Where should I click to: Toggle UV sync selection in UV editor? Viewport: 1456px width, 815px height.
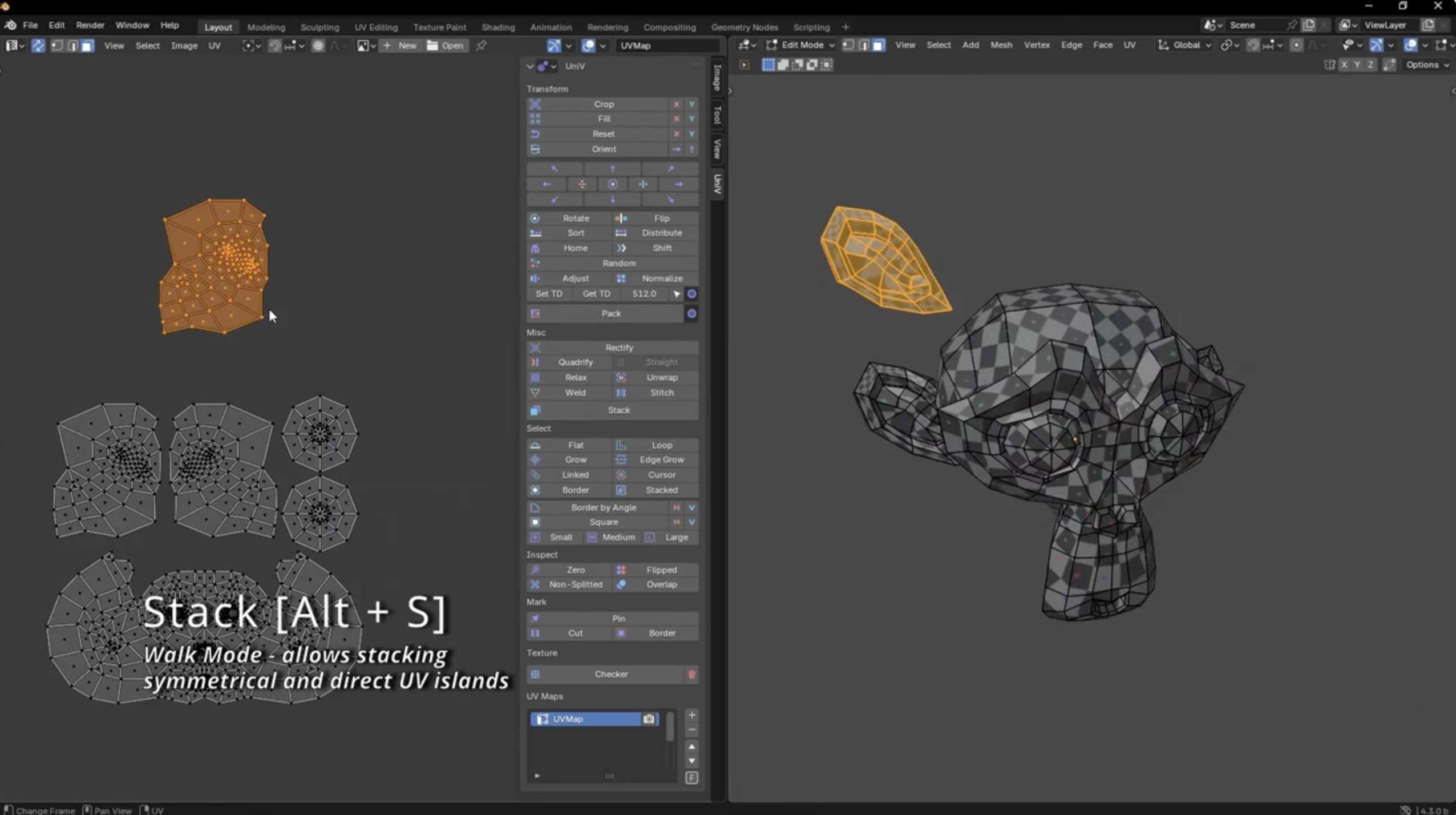38,46
